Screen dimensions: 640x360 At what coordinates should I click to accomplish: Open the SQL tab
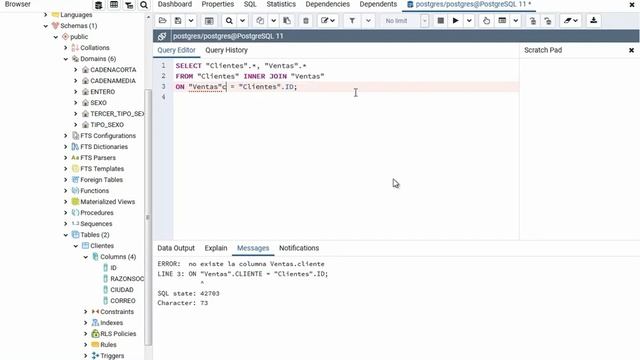[x=250, y=4]
